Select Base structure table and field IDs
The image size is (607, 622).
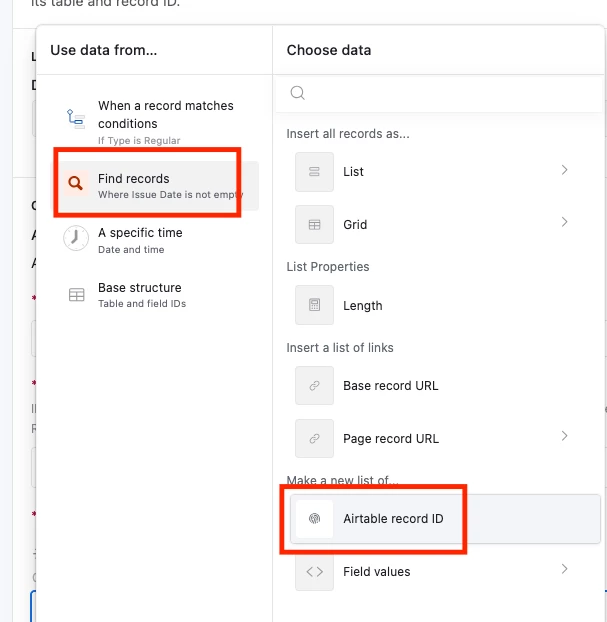[x=156, y=295]
